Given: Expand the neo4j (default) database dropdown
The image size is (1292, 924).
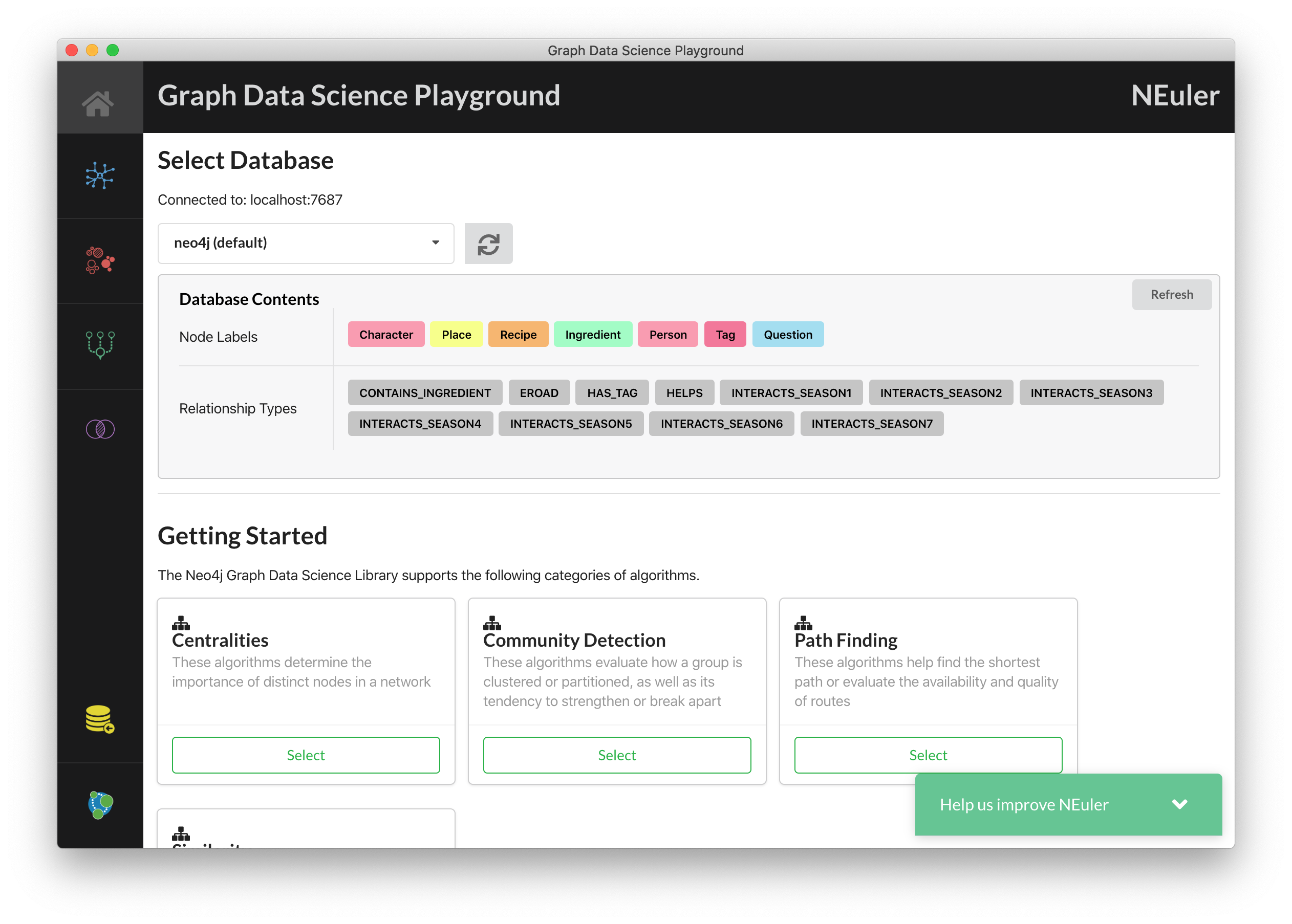Looking at the screenshot, I should click(x=306, y=243).
